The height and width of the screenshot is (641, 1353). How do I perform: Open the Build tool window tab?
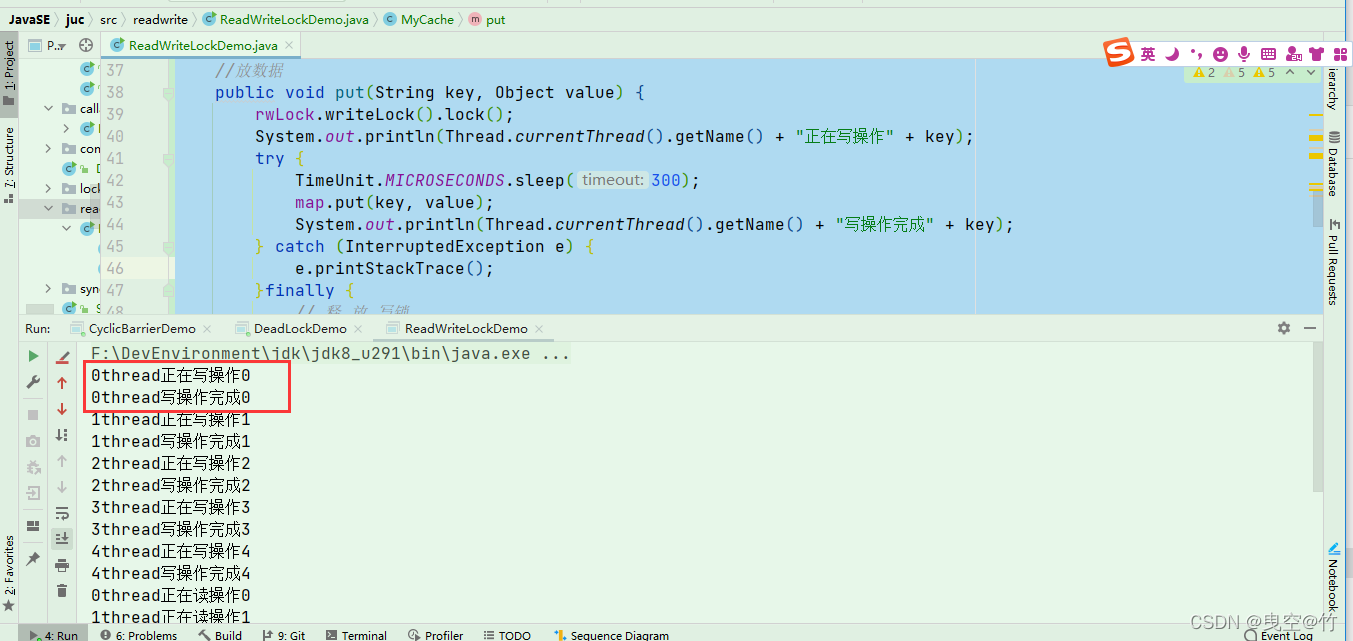[x=220, y=634]
